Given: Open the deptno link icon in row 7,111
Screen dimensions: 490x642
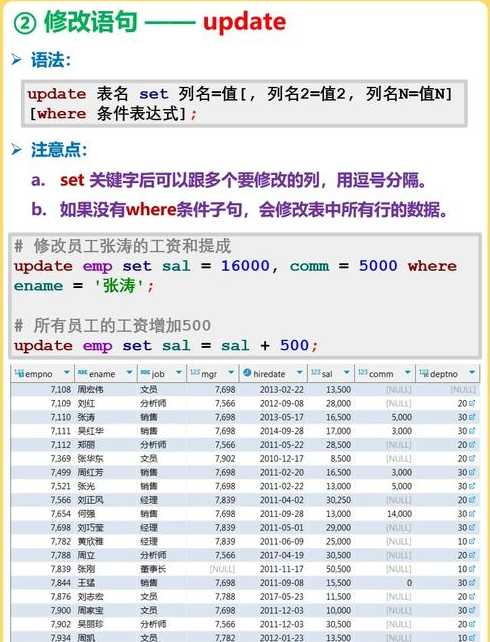Looking at the screenshot, I should coord(472,431).
